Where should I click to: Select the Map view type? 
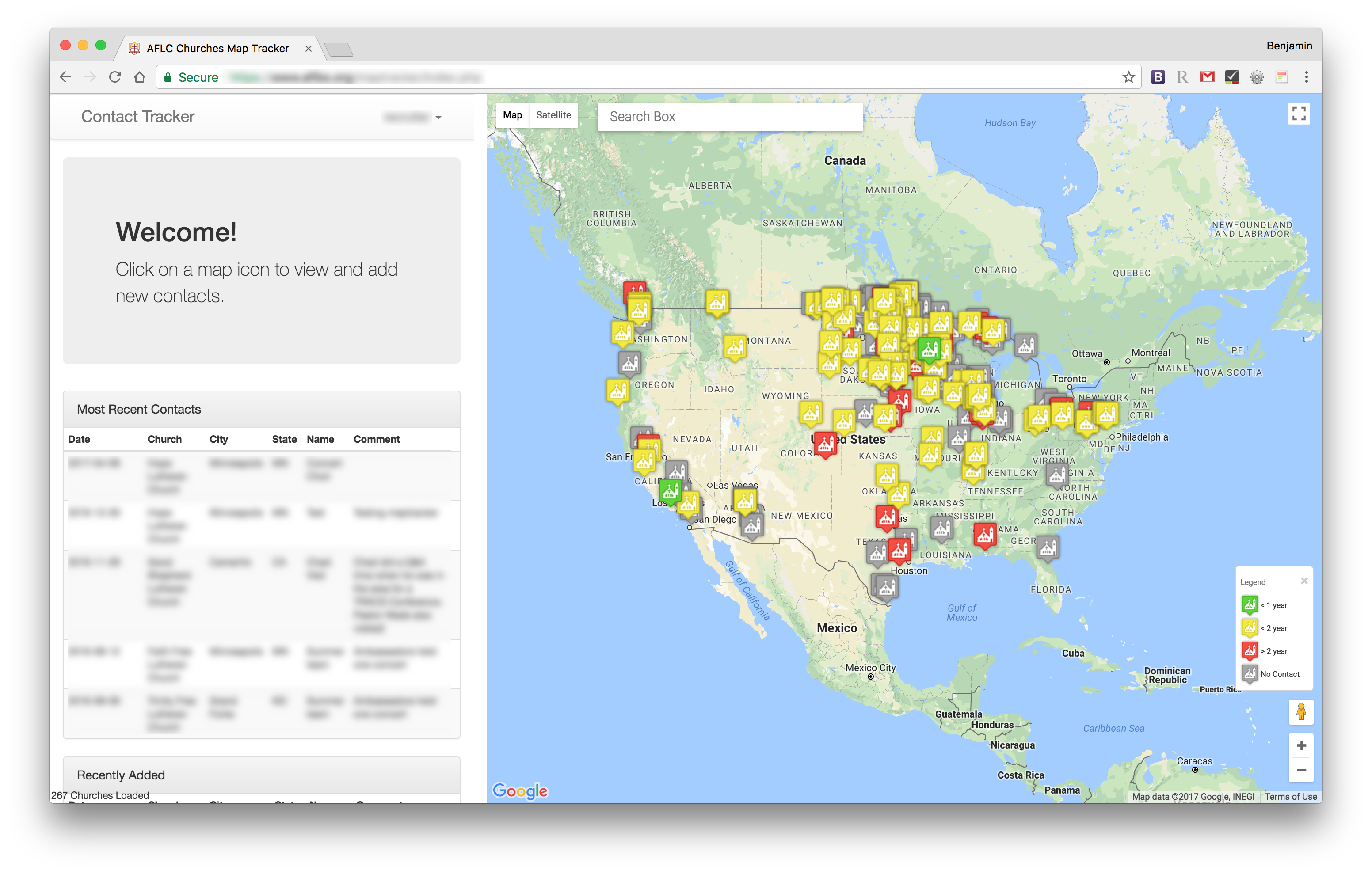512,115
